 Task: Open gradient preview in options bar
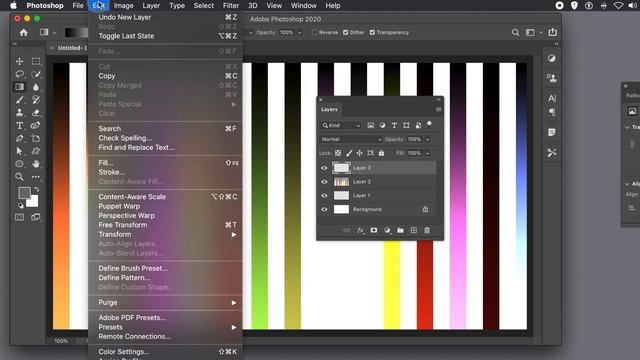coord(76,32)
